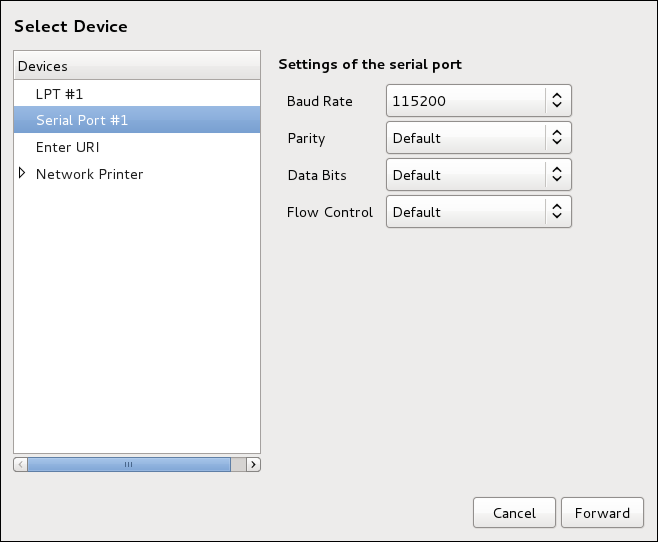
Task: Select LPT #1 in the device list
Action: point(137,94)
